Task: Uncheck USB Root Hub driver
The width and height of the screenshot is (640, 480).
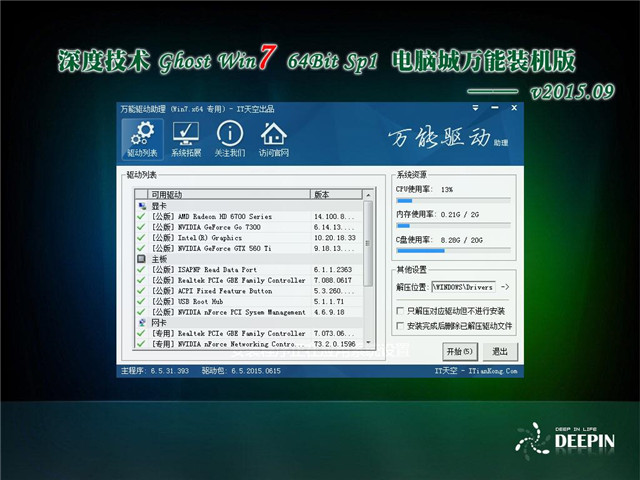Action: click(x=141, y=301)
